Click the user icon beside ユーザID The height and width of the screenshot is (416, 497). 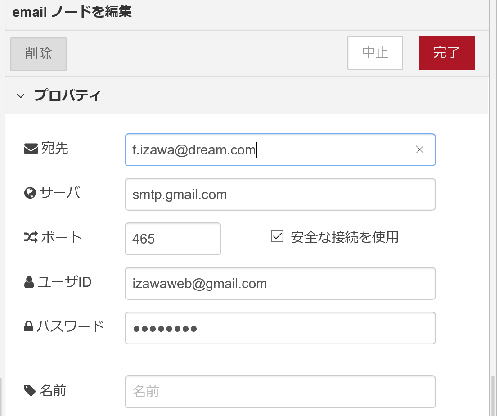coord(29,282)
